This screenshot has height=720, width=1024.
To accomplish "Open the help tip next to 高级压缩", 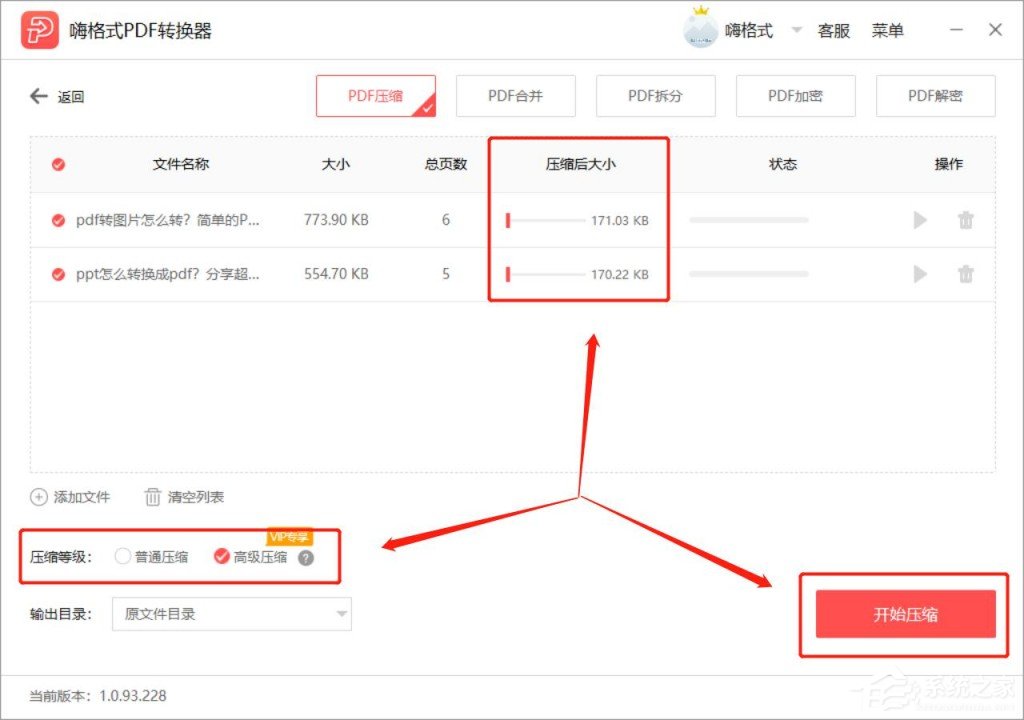I will pos(307,557).
